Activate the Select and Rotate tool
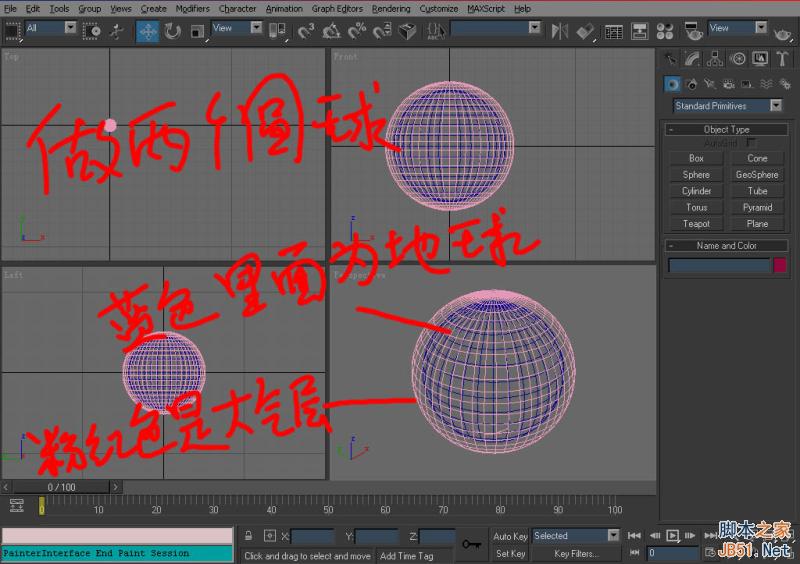Screen dimensions: 800x564 point(172,32)
